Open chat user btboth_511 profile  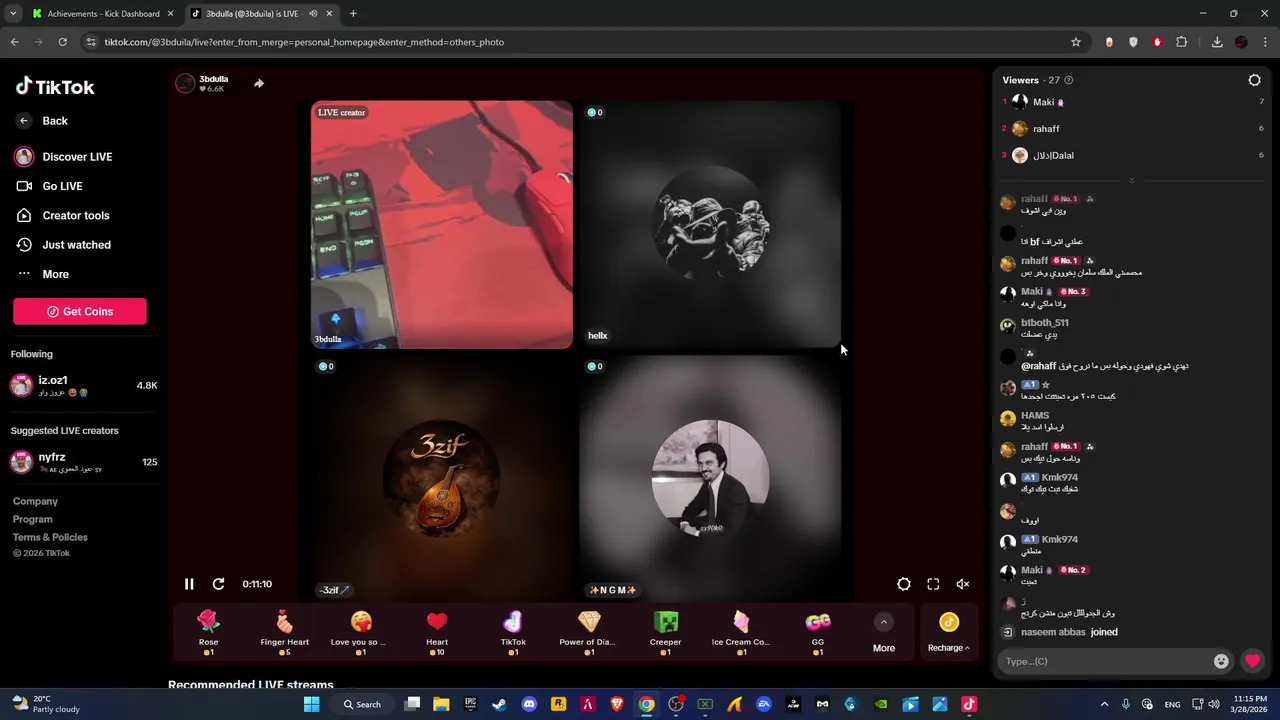pos(1044,323)
